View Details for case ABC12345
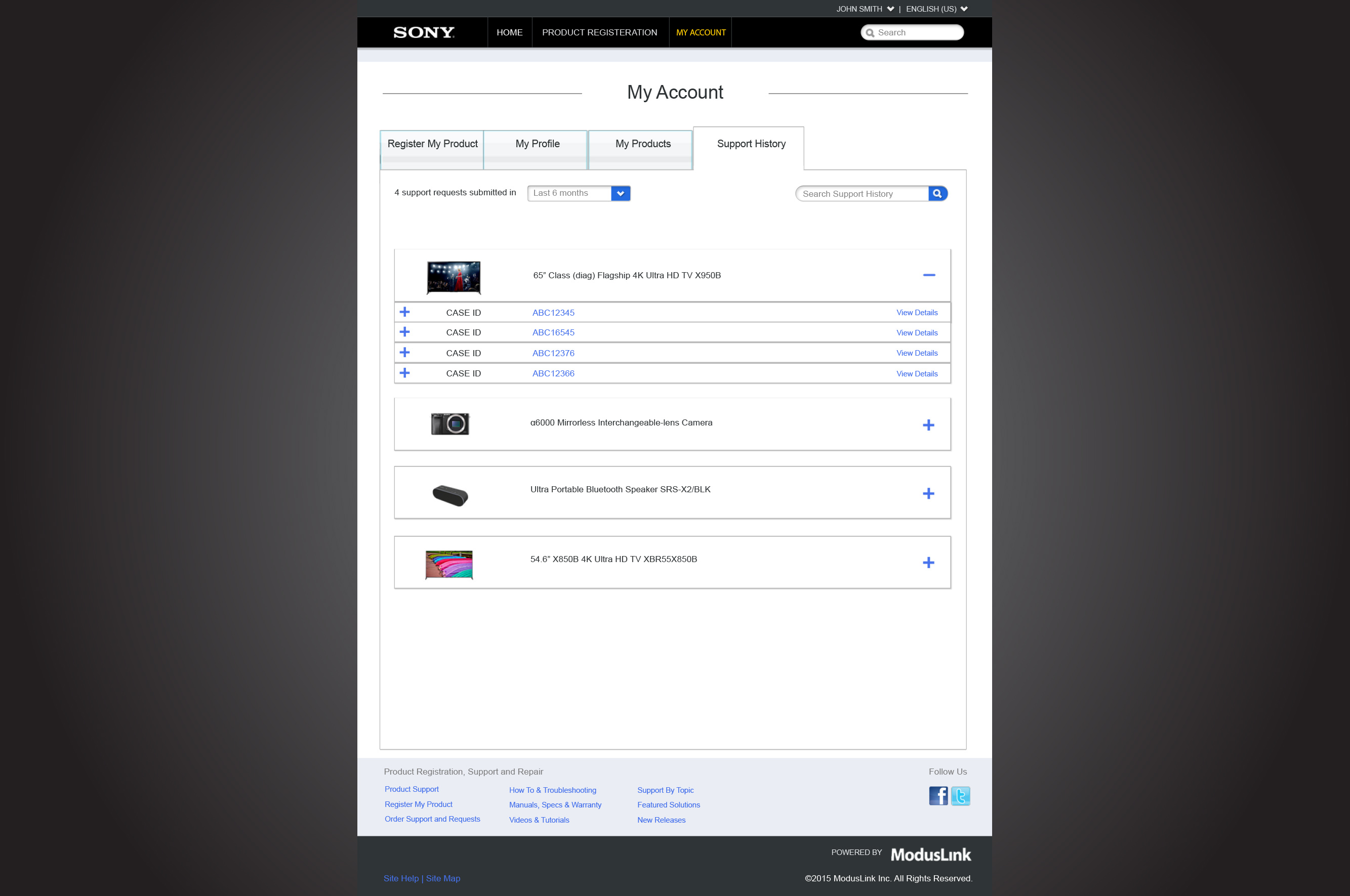1350x896 pixels. pos(917,313)
